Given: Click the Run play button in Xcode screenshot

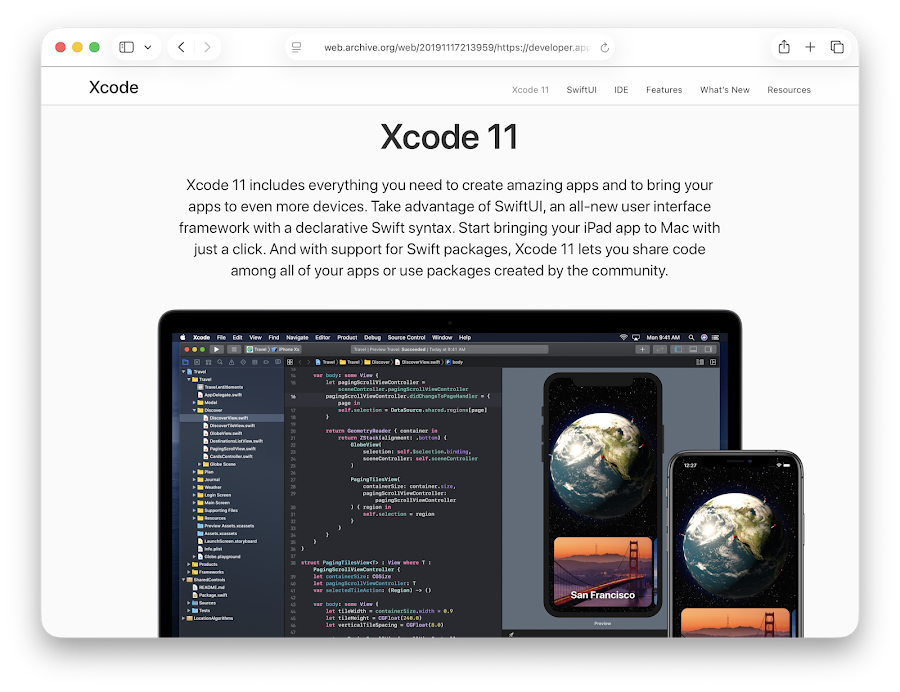Looking at the screenshot, I should [x=216, y=349].
